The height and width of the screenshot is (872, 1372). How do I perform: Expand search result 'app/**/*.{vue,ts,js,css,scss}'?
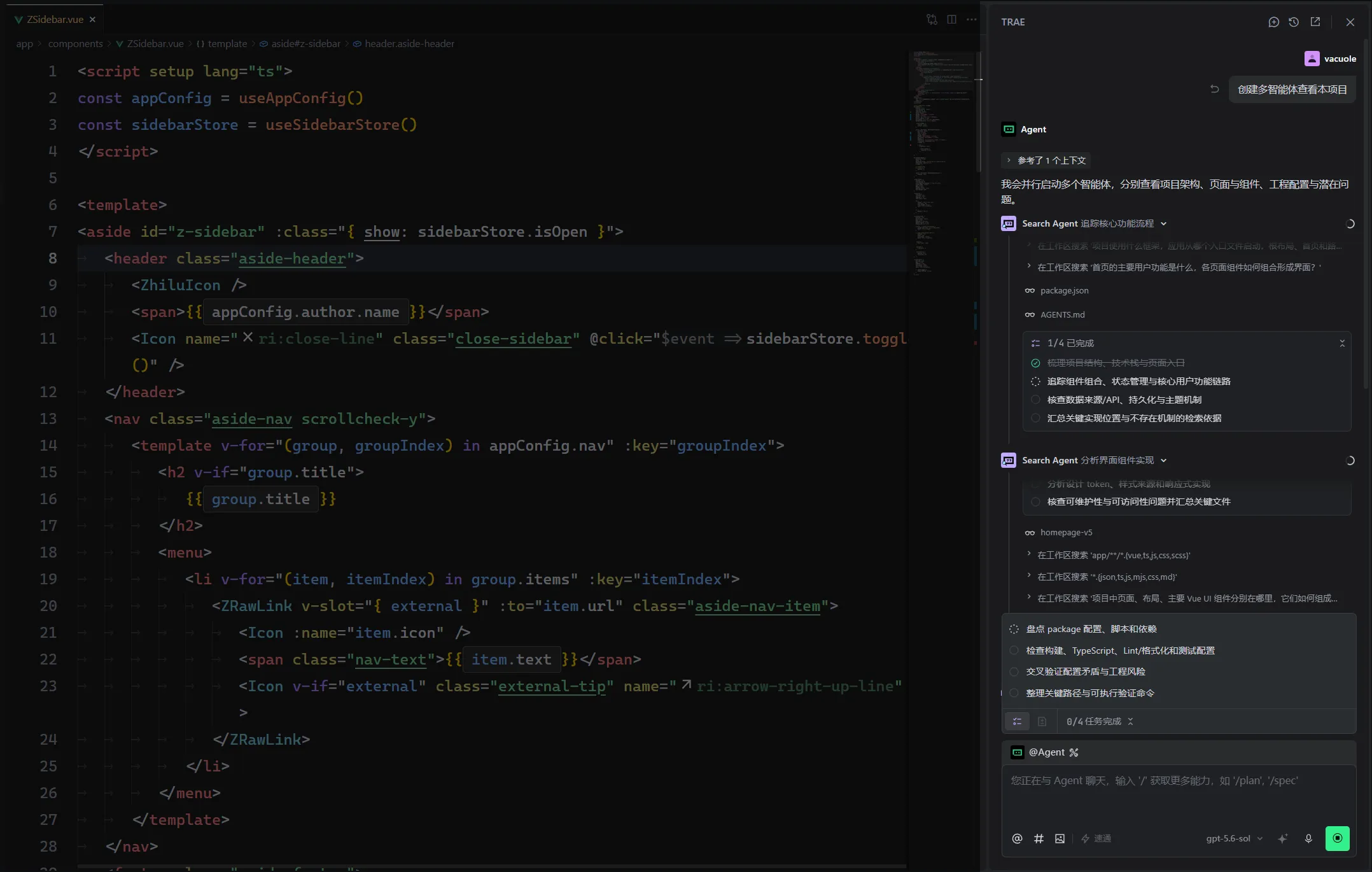(x=1108, y=555)
